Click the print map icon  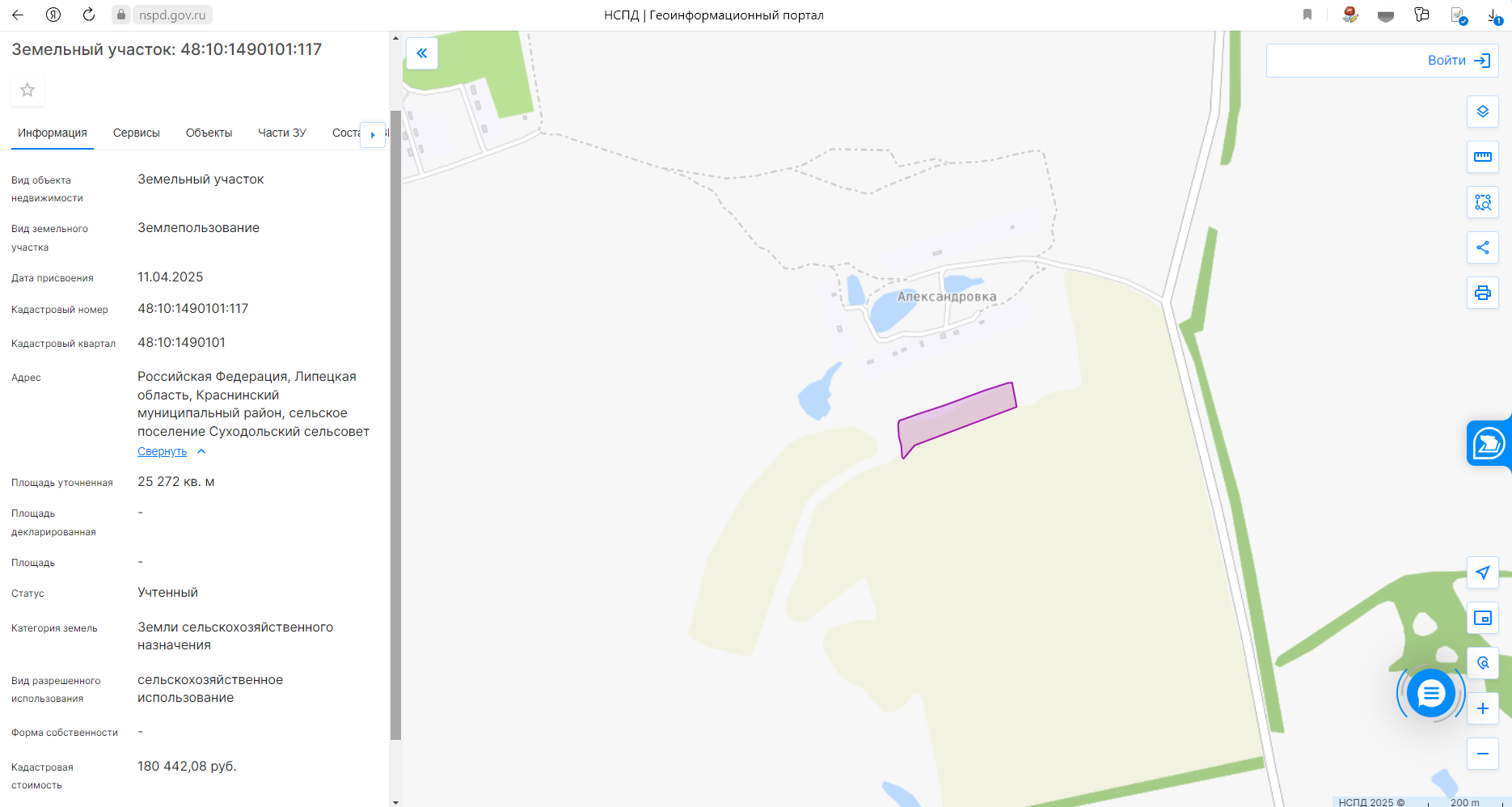[1482, 293]
